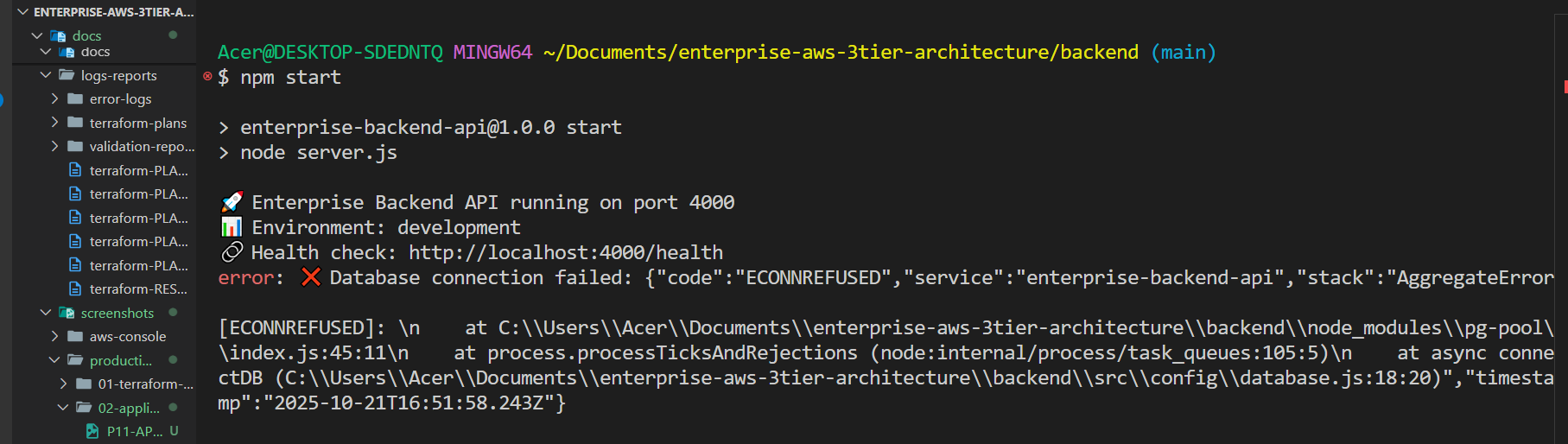The image size is (1568, 444).
Task: Collapse the producti... folder
Action: coord(54,359)
